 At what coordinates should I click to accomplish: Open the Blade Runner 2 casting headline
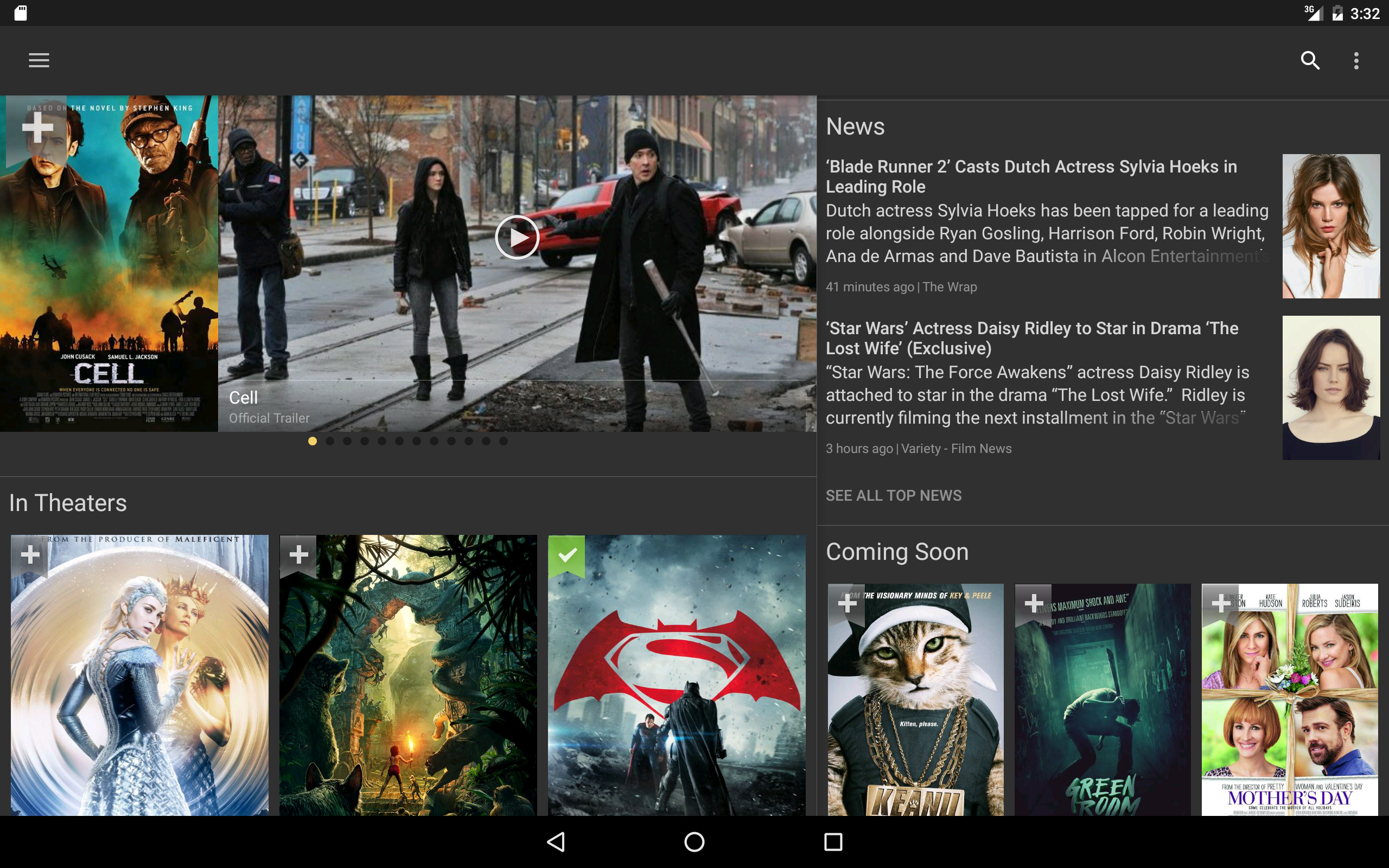(x=1031, y=176)
